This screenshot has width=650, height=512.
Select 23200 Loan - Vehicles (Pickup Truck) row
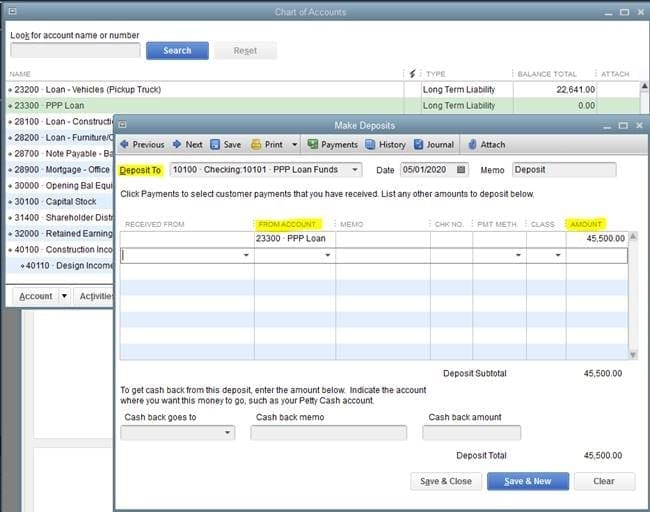point(323,90)
